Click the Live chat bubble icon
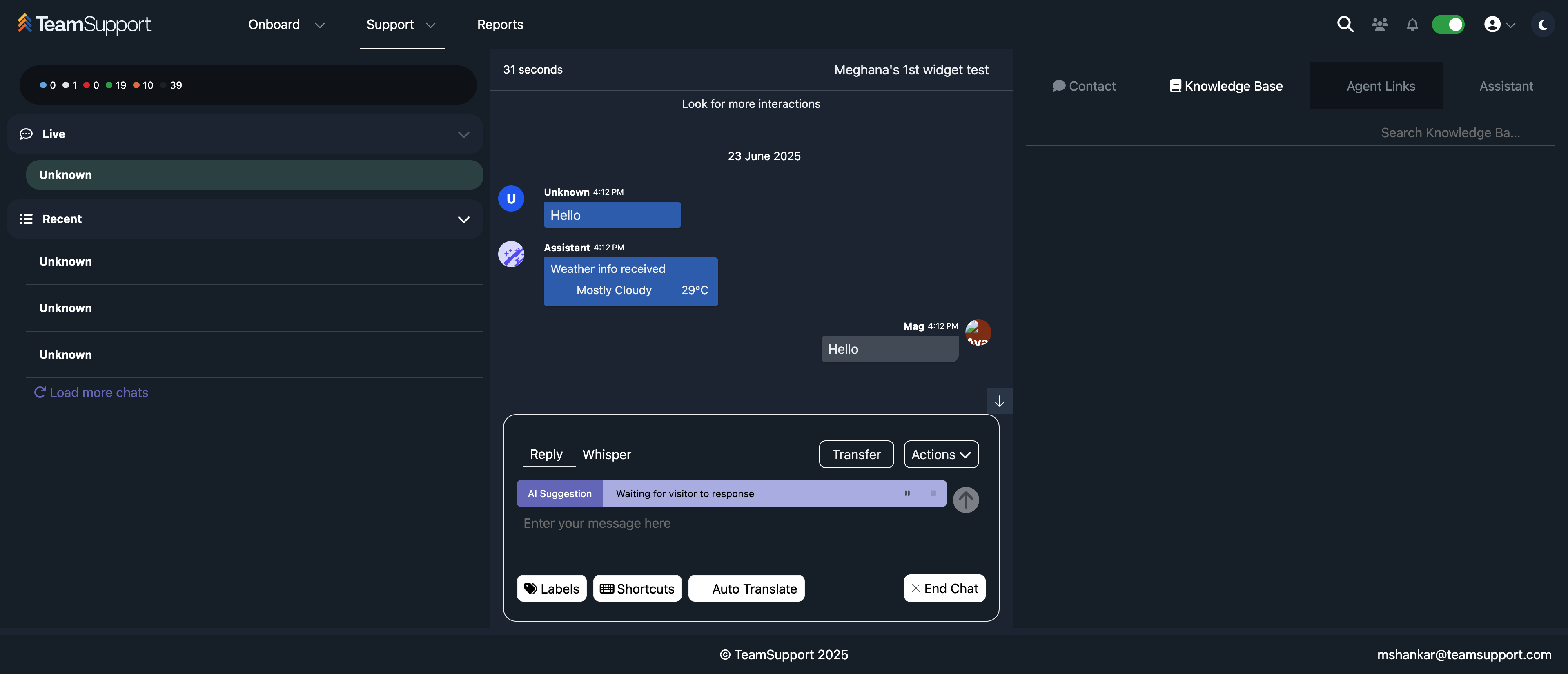Viewport: 1568px width, 674px height. pos(26,134)
